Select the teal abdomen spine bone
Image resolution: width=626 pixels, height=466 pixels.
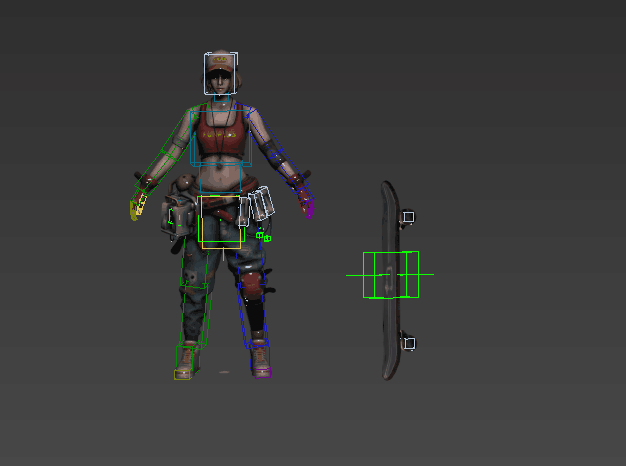click(220, 179)
